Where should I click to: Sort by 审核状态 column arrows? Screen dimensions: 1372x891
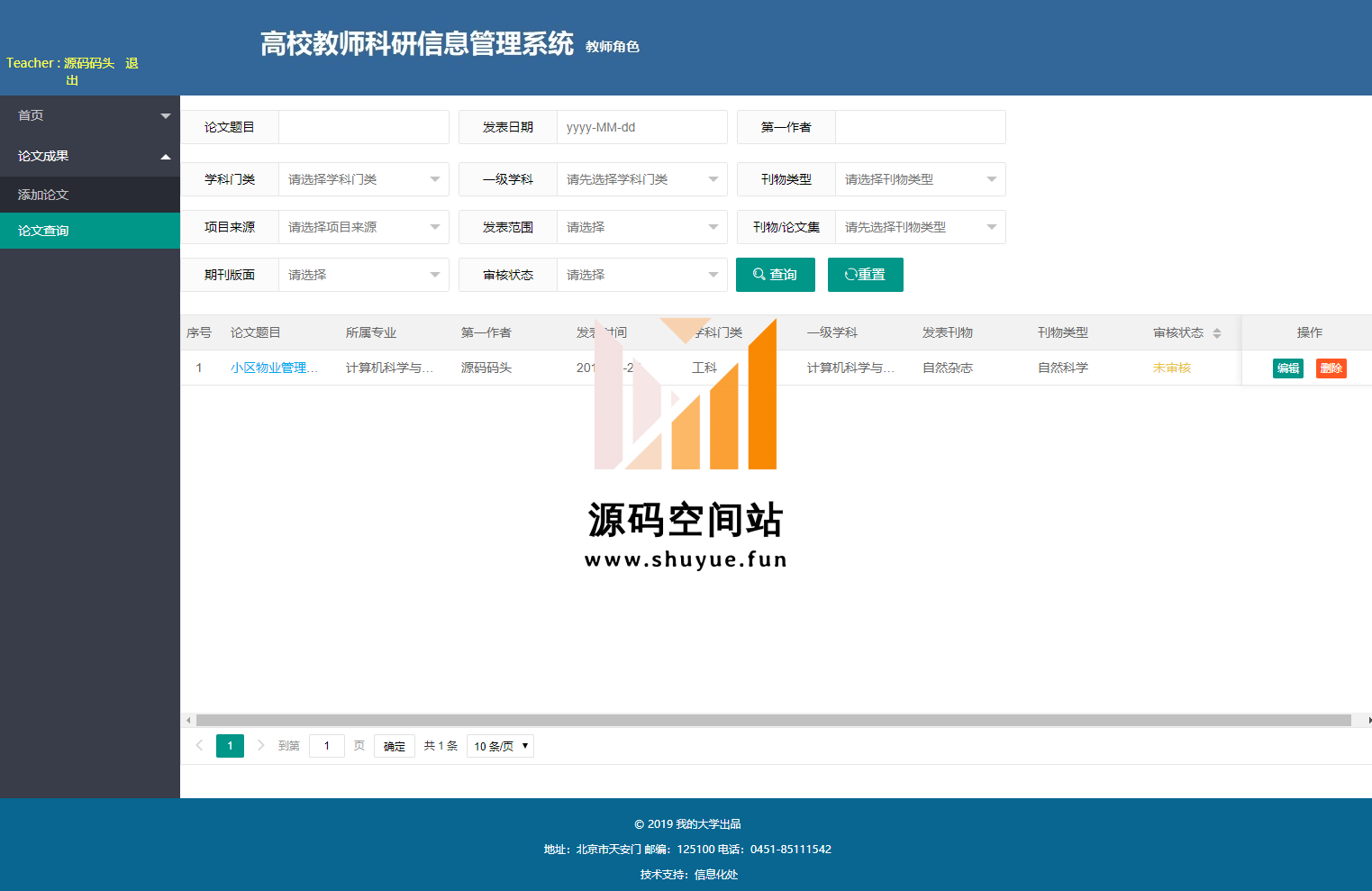pyautogui.click(x=1217, y=333)
